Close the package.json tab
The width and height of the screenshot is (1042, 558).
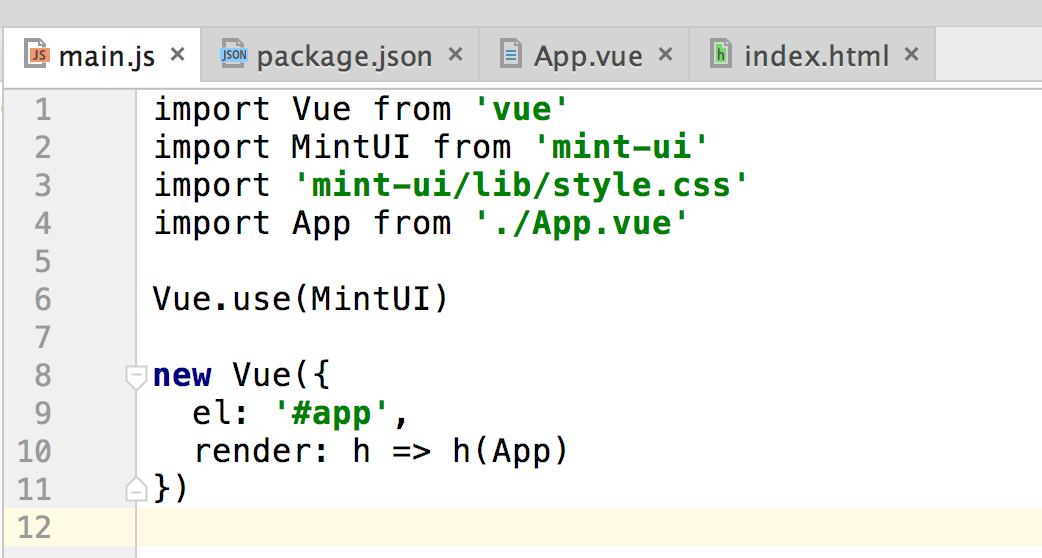coord(455,54)
